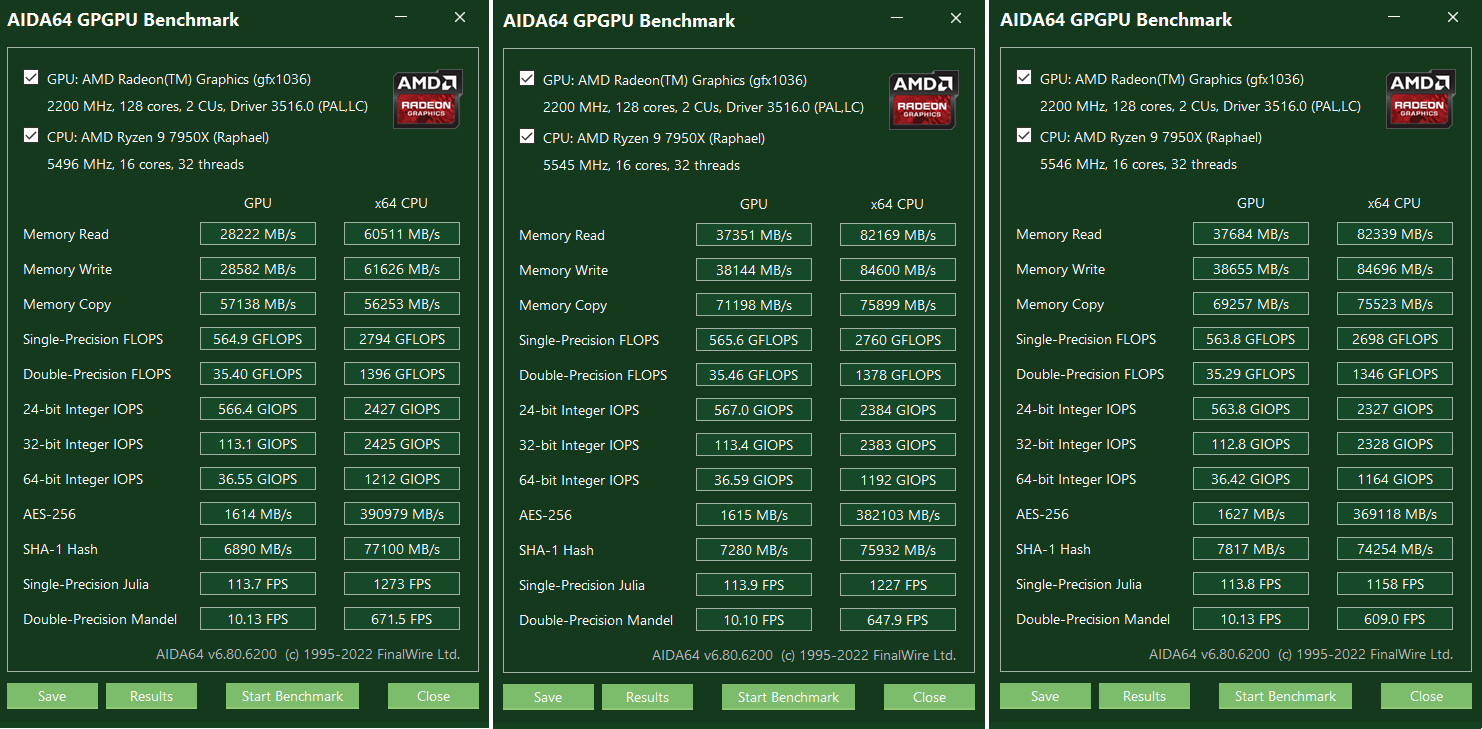Click Save in the middle window

coord(548,697)
